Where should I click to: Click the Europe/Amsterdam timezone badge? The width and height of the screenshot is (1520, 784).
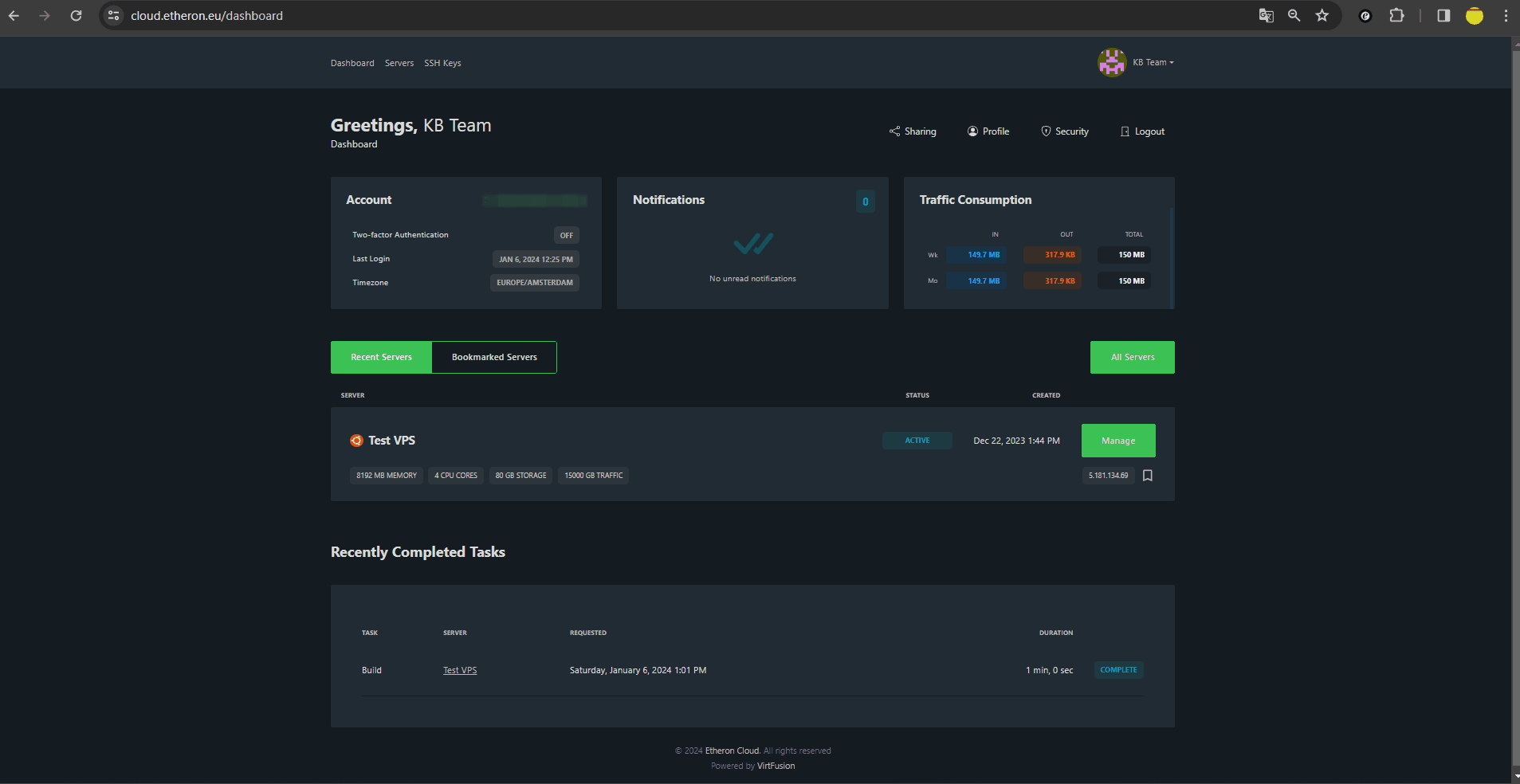pos(534,283)
